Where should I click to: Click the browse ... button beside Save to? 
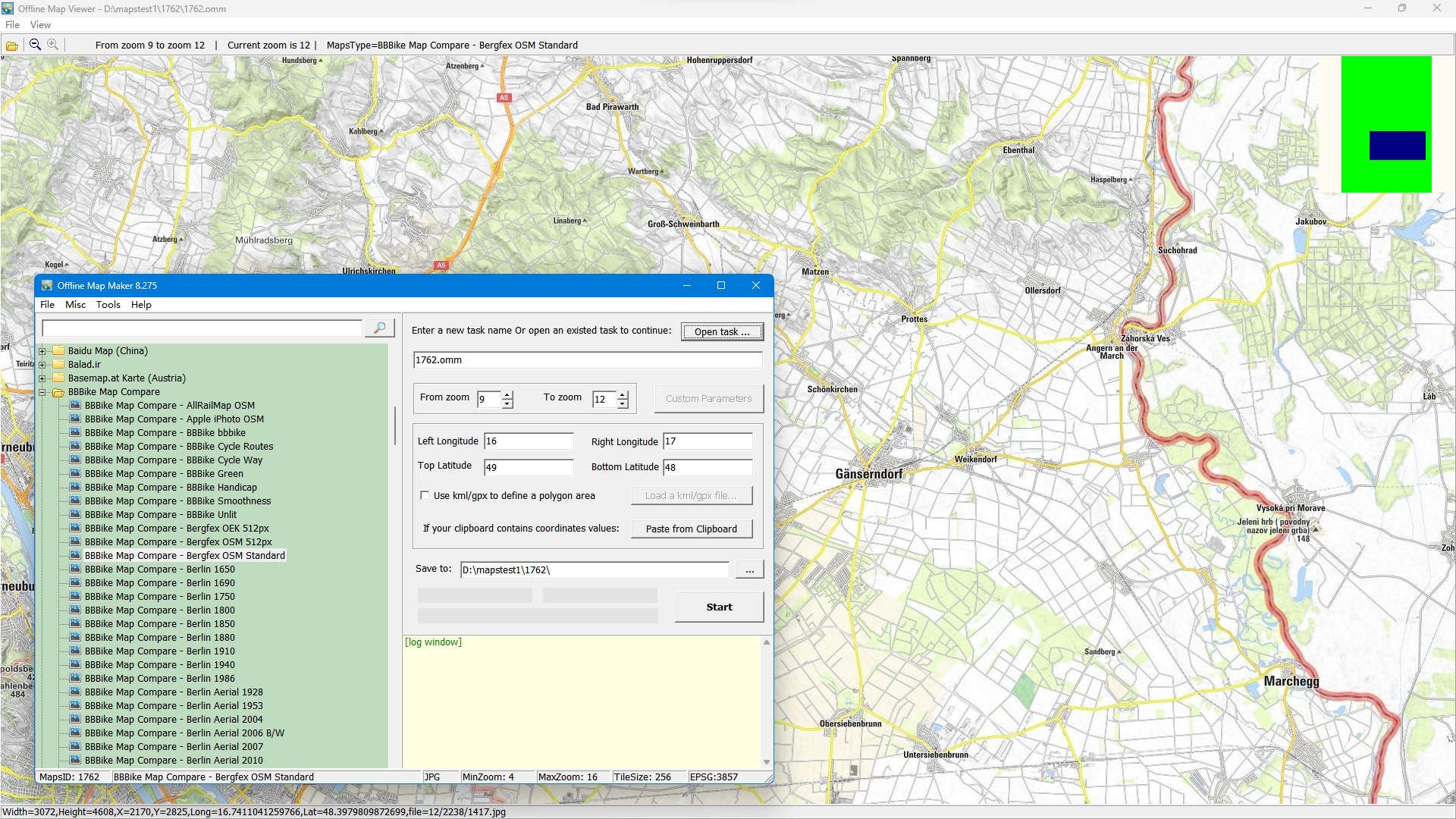(749, 570)
